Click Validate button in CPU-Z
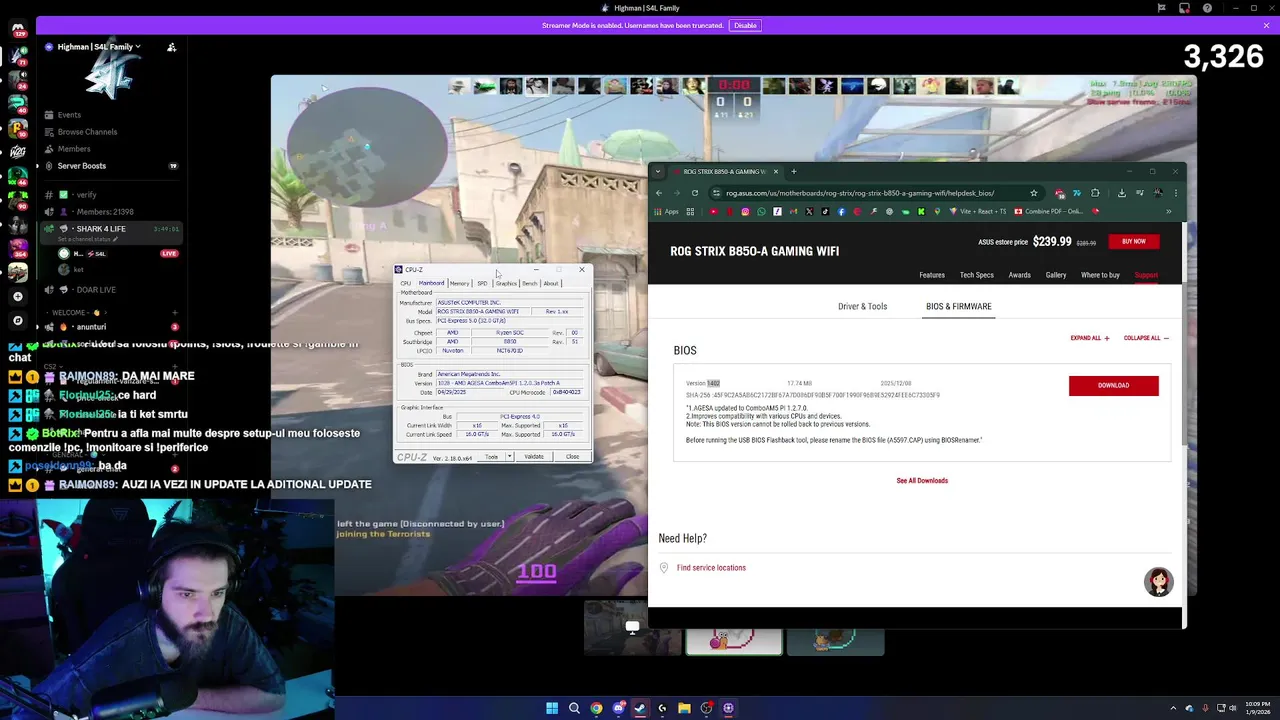 [x=534, y=457]
